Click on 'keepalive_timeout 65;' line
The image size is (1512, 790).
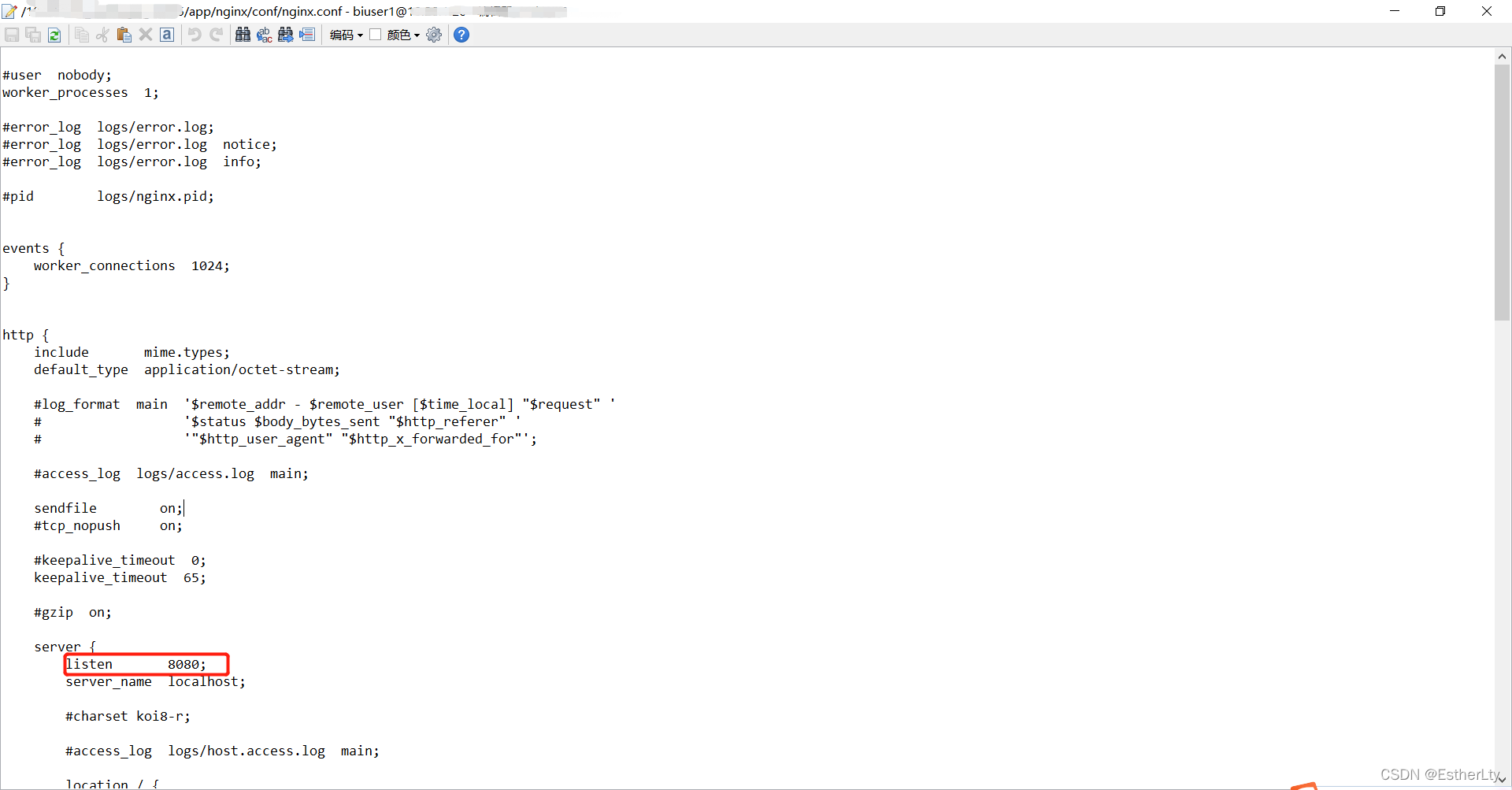click(x=120, y=578)
